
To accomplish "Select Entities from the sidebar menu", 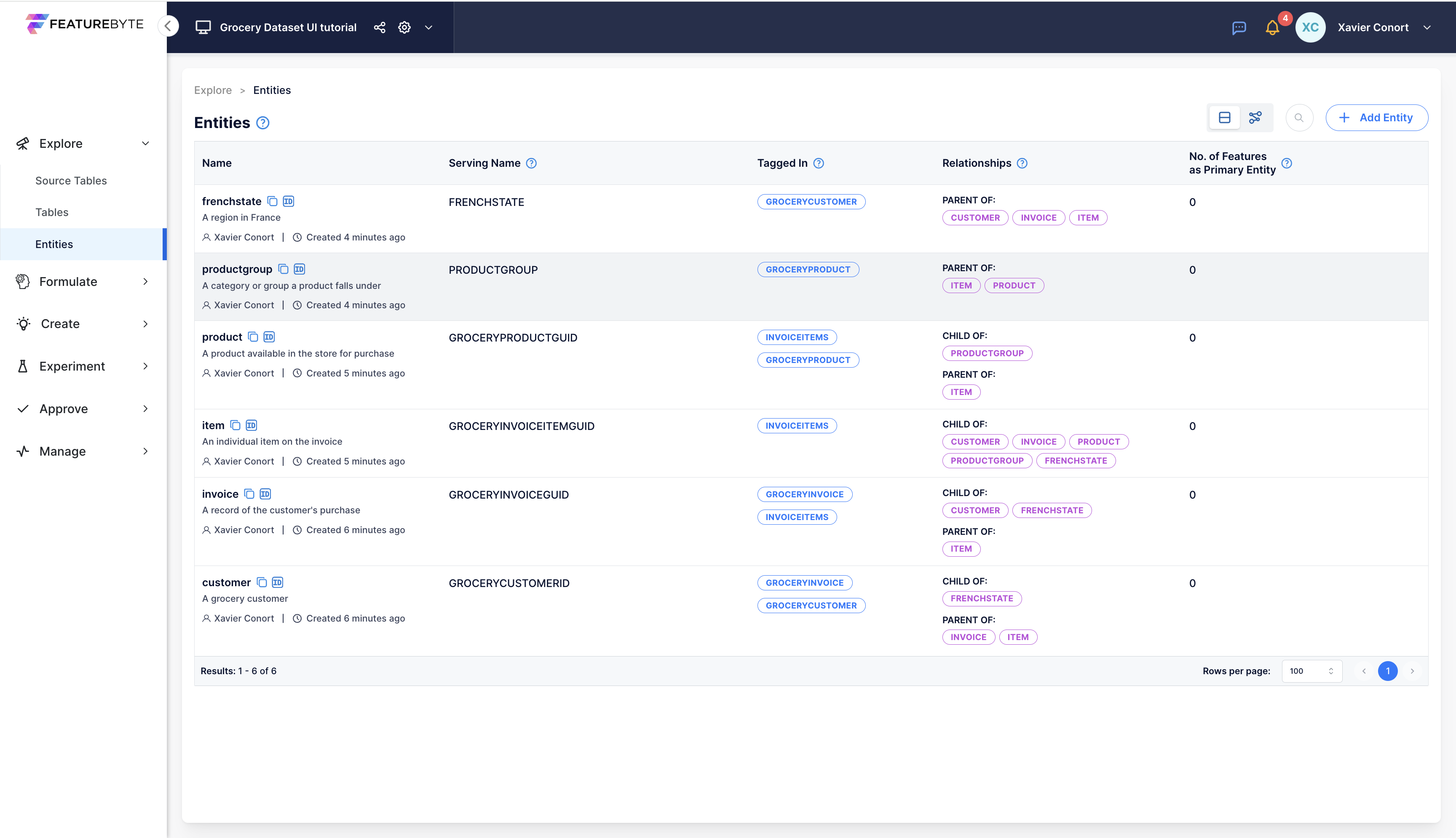I will tap(54, 244).
